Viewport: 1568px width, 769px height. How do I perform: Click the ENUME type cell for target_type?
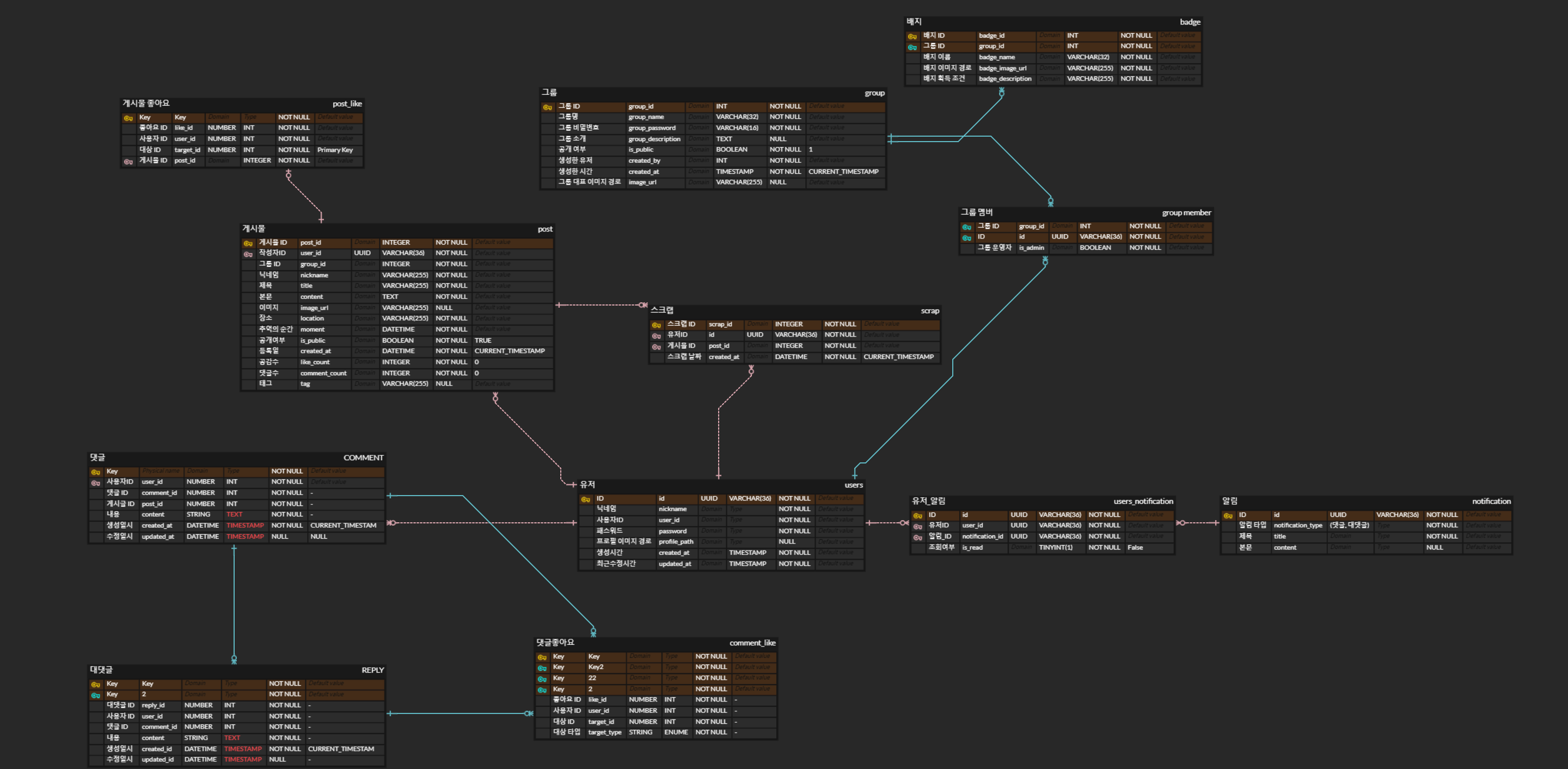pos(676,733)
